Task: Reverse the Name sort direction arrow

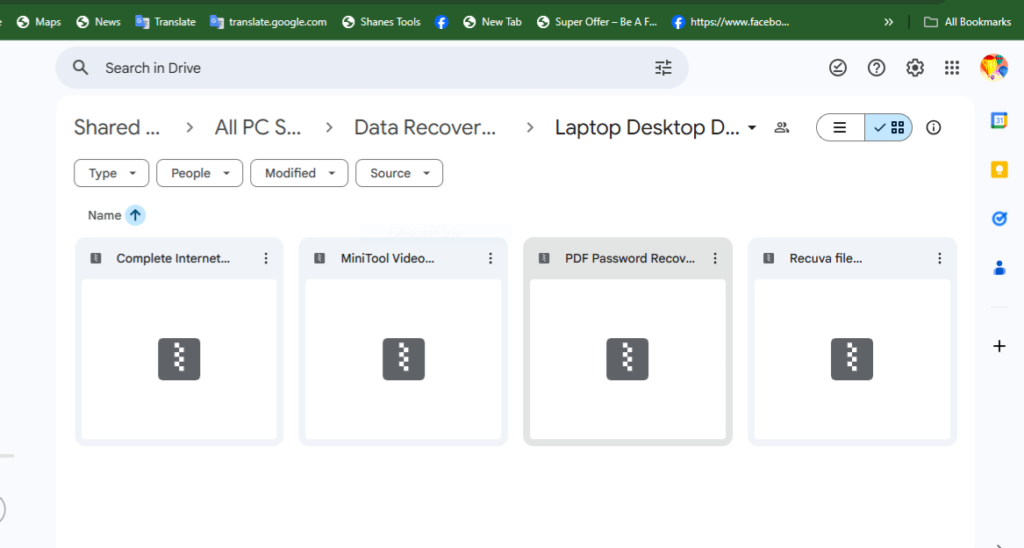Action: point(135,215)
